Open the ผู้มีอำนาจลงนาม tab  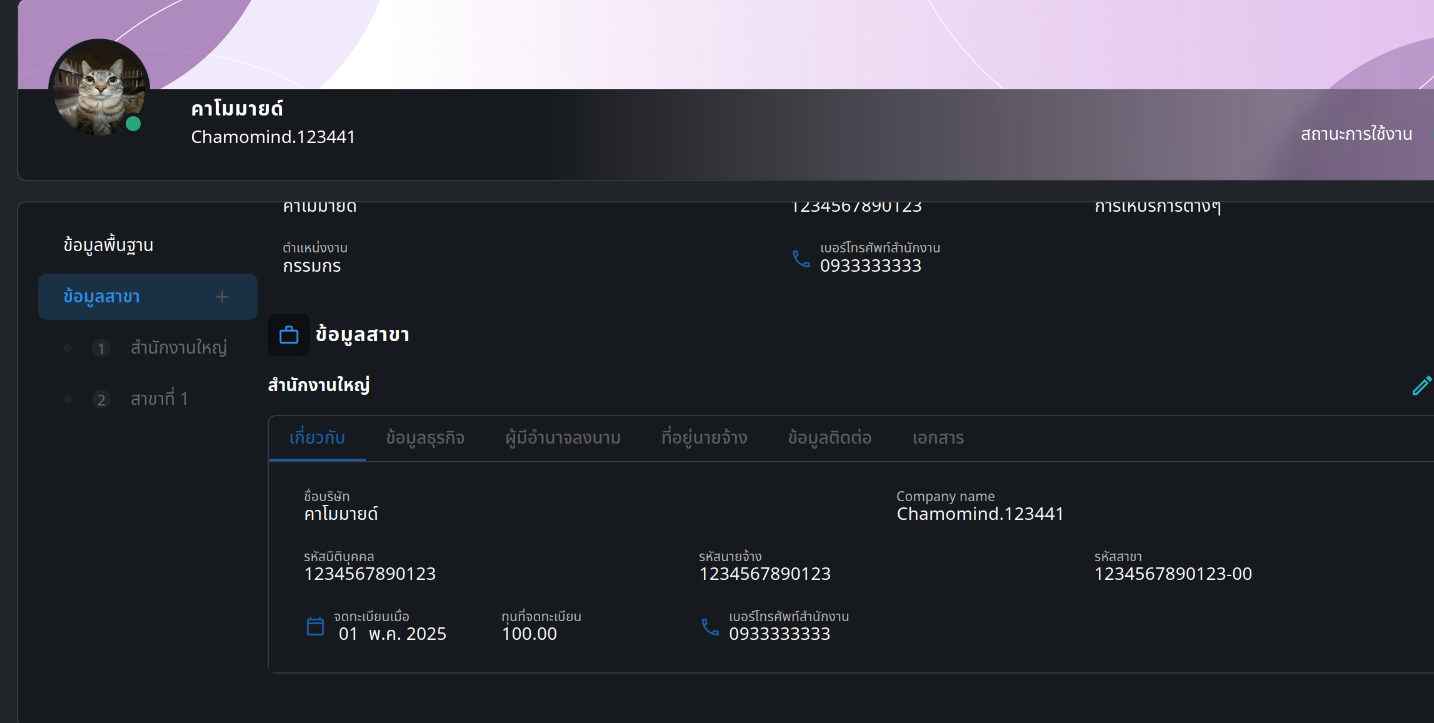[x=563, y=438]
